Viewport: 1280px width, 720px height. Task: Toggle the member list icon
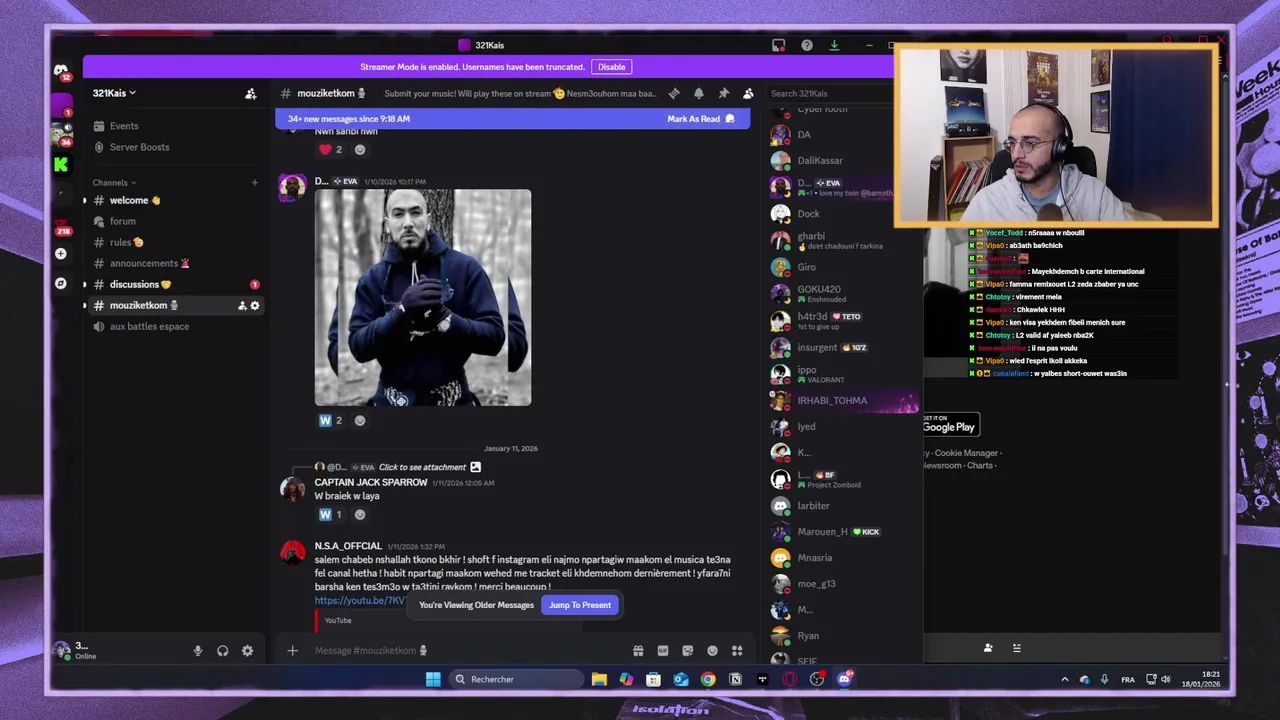coord(748,93)
